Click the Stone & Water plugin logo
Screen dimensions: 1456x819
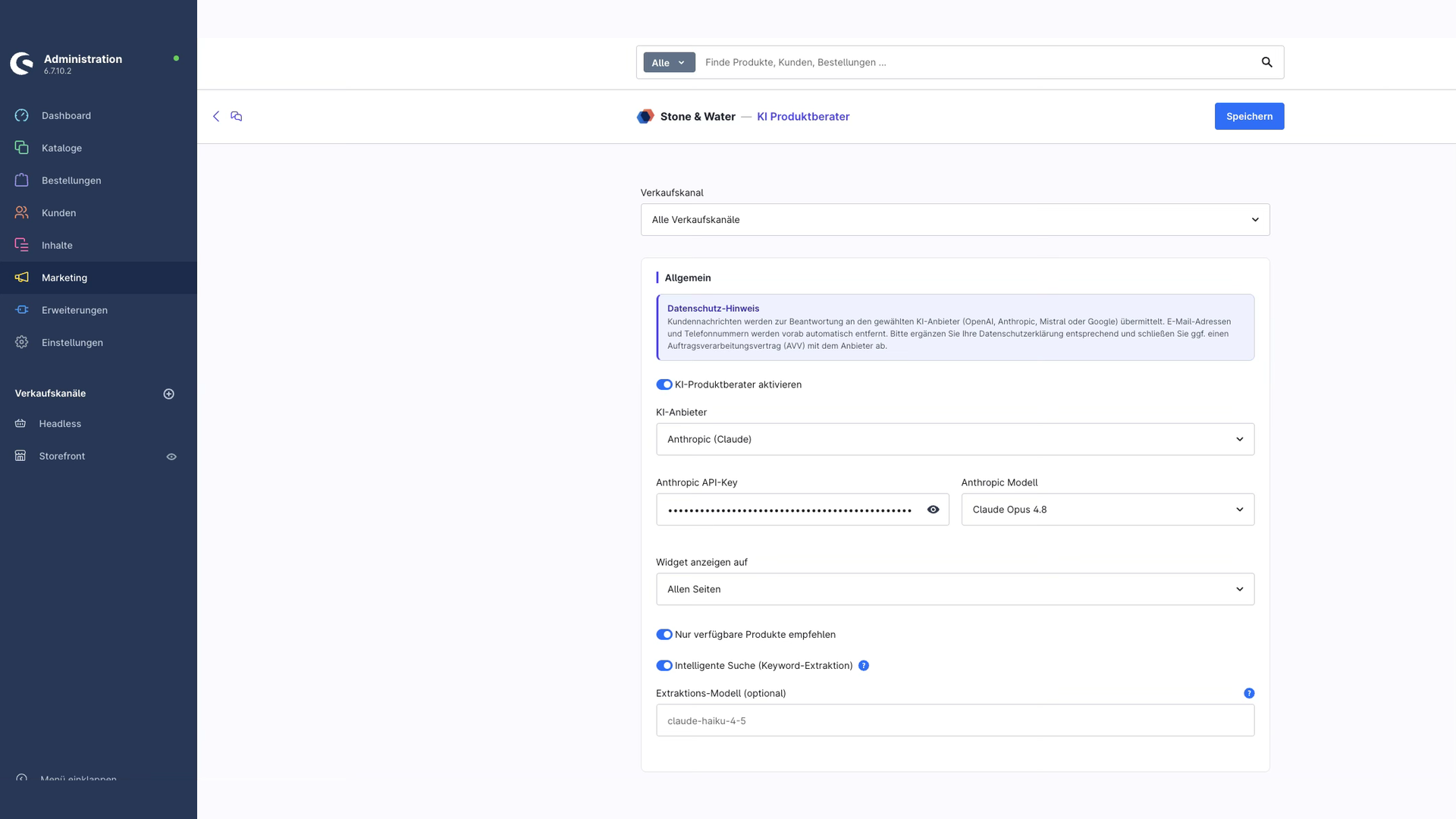pyautogui.click(x=645, y=116)
